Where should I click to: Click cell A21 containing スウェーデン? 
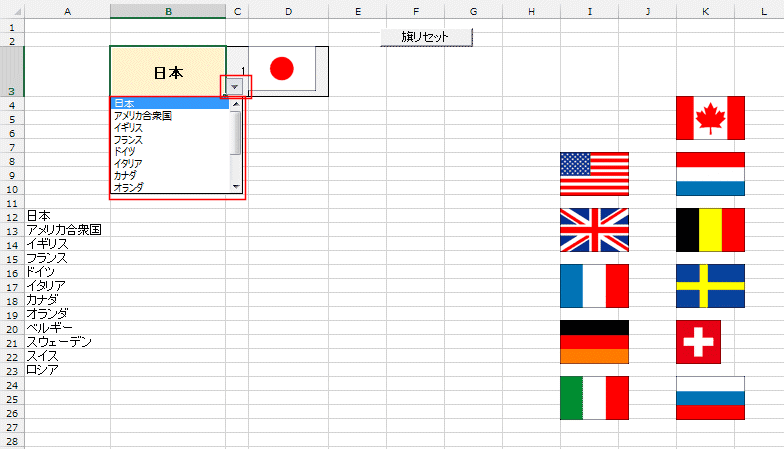point(68,342)
